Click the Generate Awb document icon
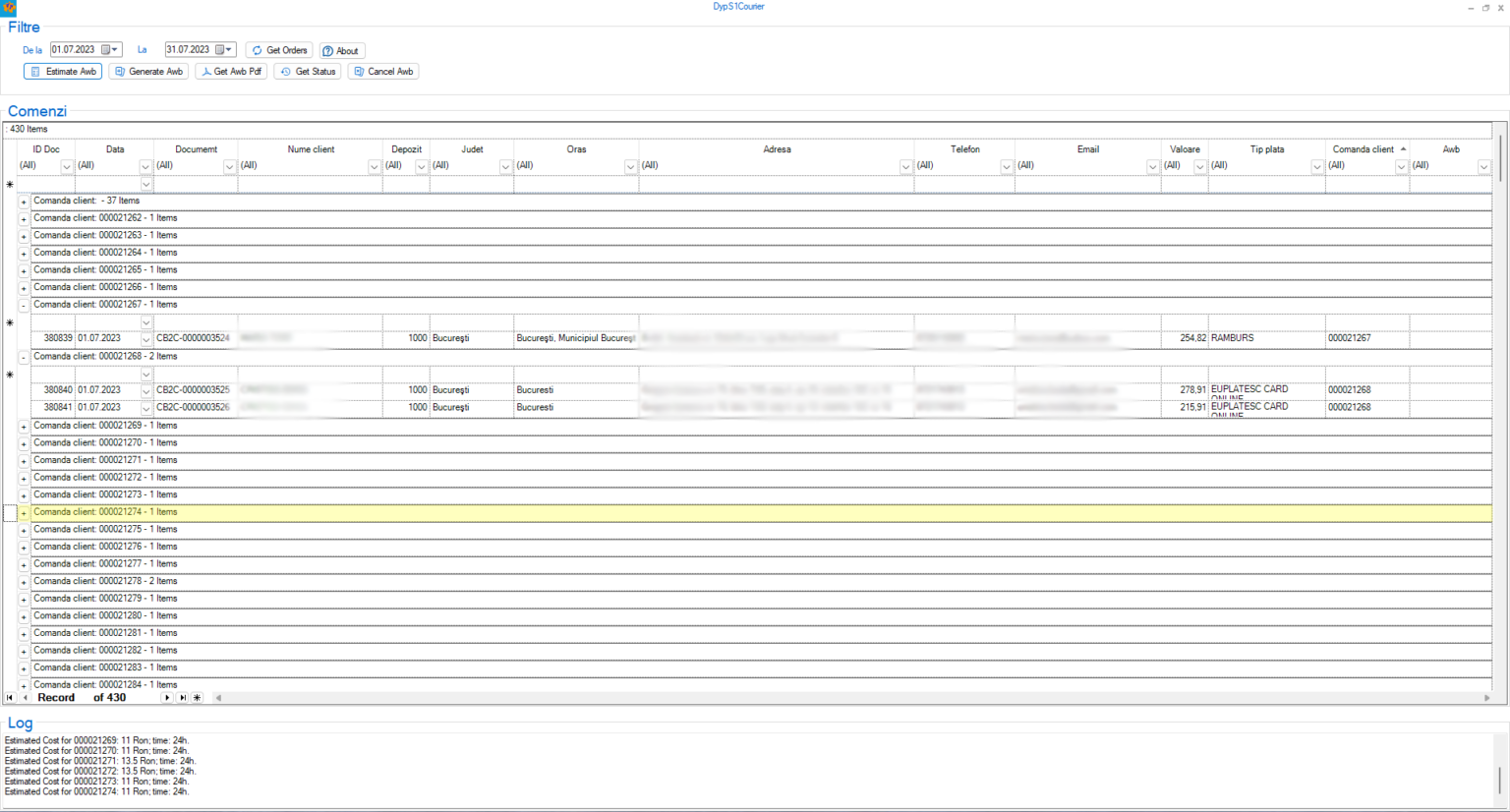Screen dimensions: 1510x812 [x=118, y=71]
